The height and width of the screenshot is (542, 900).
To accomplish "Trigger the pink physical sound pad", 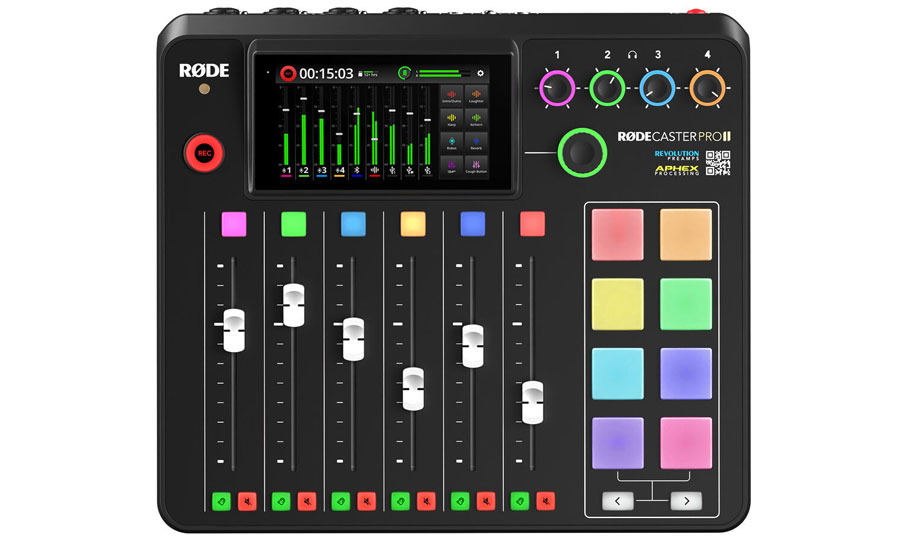I will 686,443.
